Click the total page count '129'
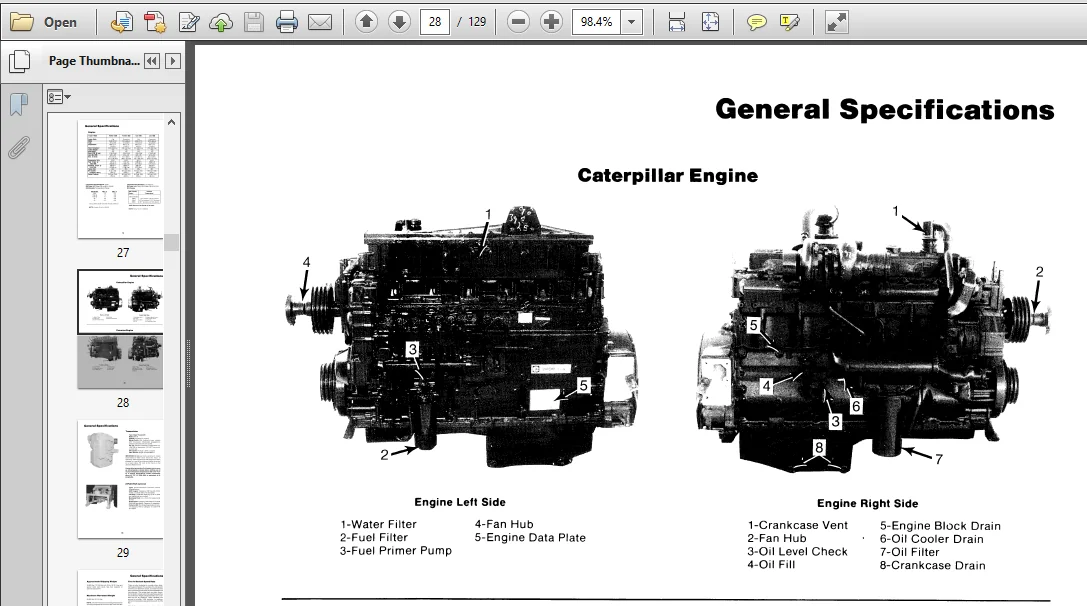1087x606 pixels. [477, 22]
